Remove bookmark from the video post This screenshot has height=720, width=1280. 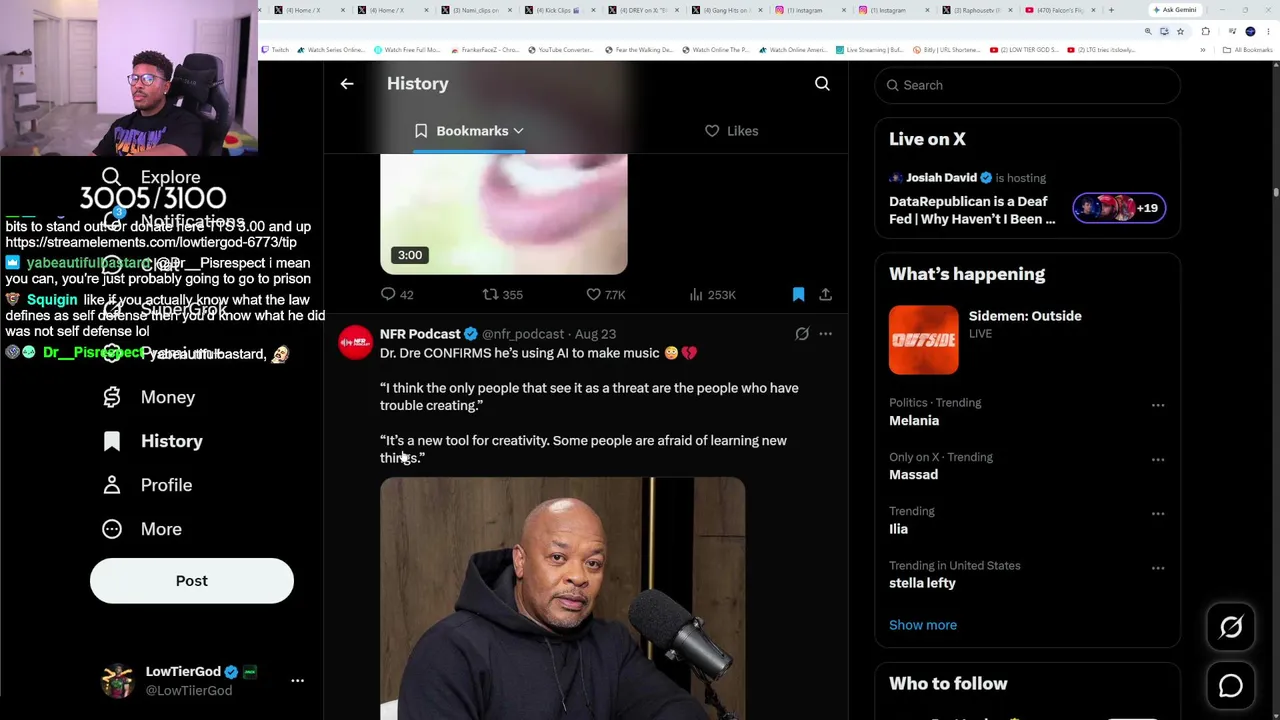click(x=798, y=294)
